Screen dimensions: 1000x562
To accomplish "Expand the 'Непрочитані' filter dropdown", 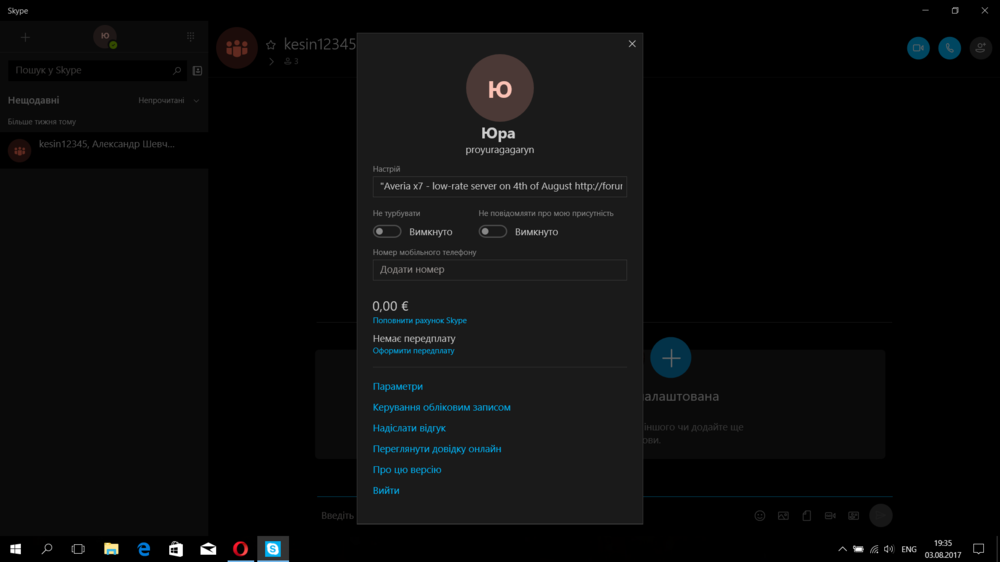I will [168, 101].
